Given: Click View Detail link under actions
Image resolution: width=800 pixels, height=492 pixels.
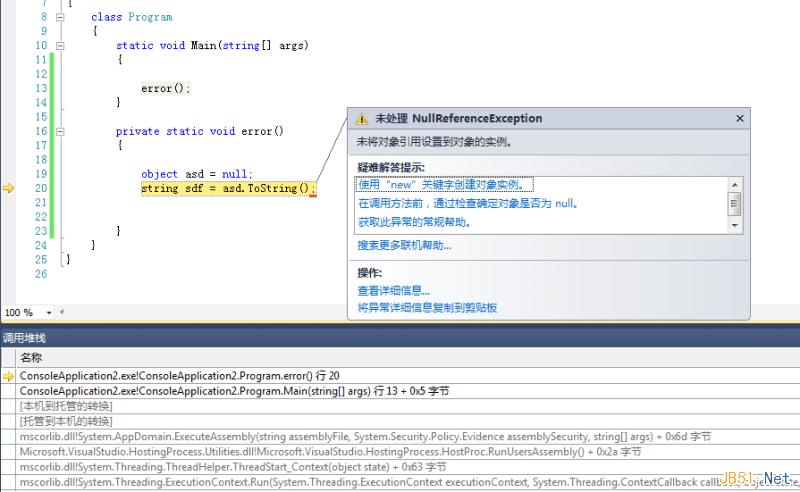Looking at the screenshot, I should (x=393, y=291).
